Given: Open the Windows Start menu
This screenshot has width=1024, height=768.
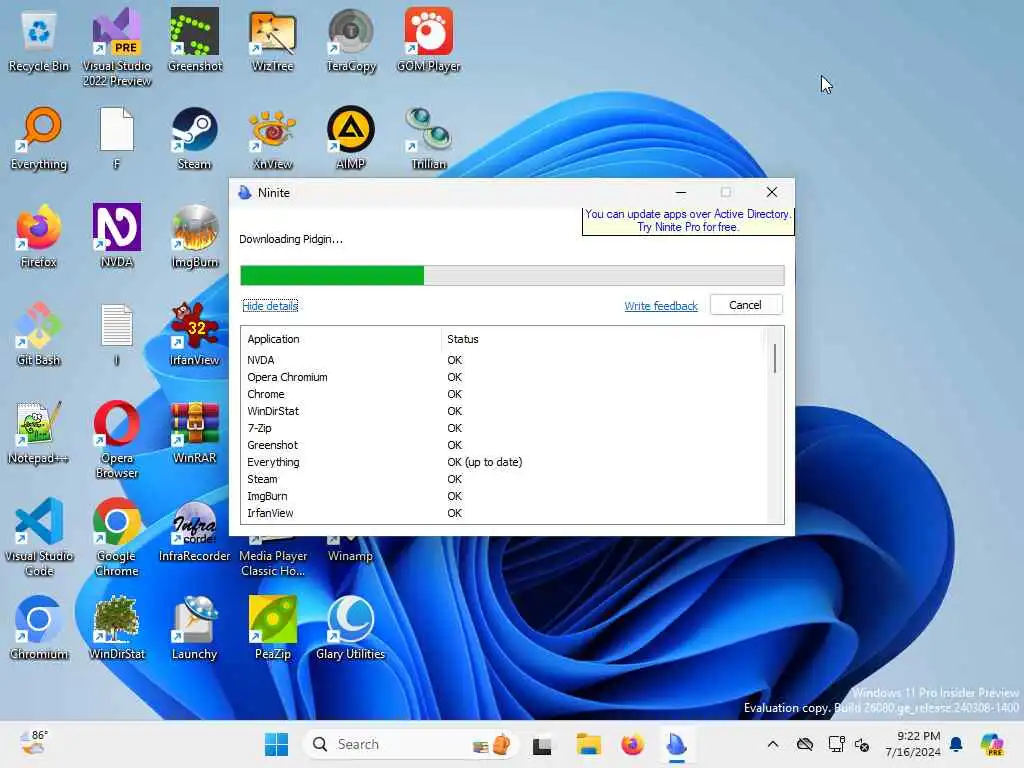Looking at the screenshot, I should click(276, 744).
